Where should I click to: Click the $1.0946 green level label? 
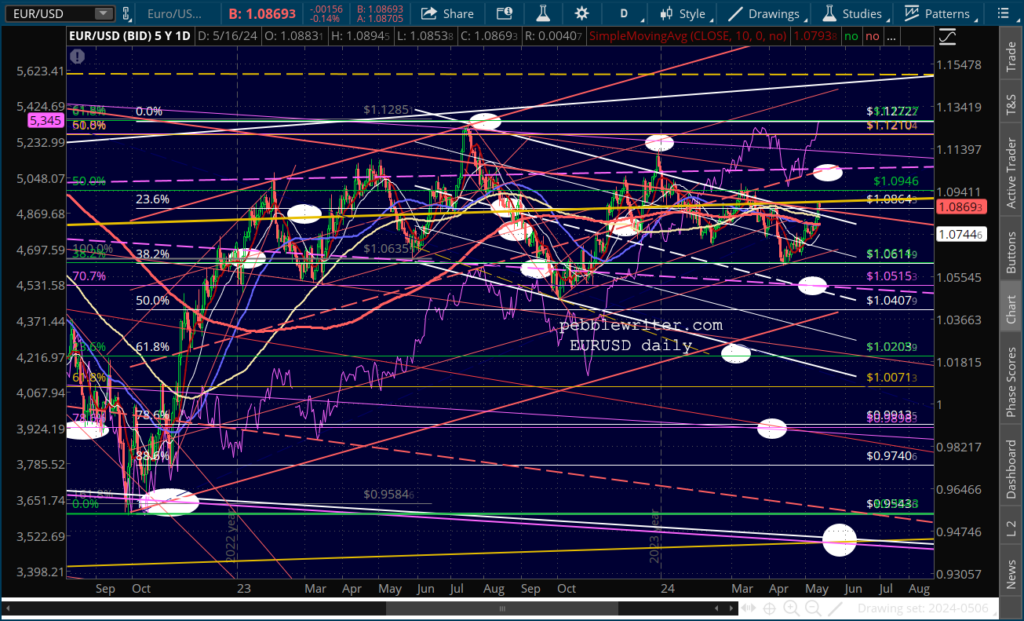pyautogui.click(x=895, y=181)
